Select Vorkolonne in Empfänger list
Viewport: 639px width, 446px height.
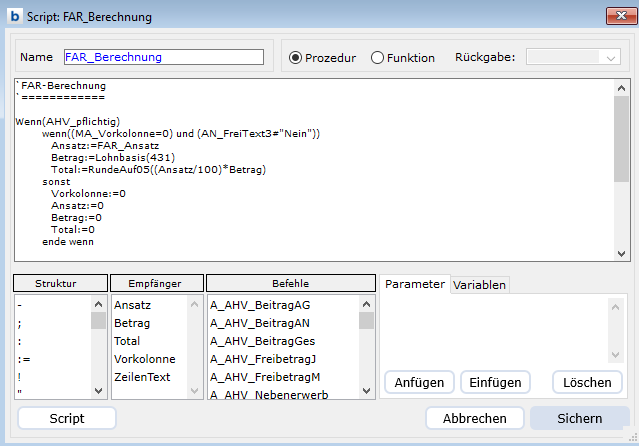point(145,359)
